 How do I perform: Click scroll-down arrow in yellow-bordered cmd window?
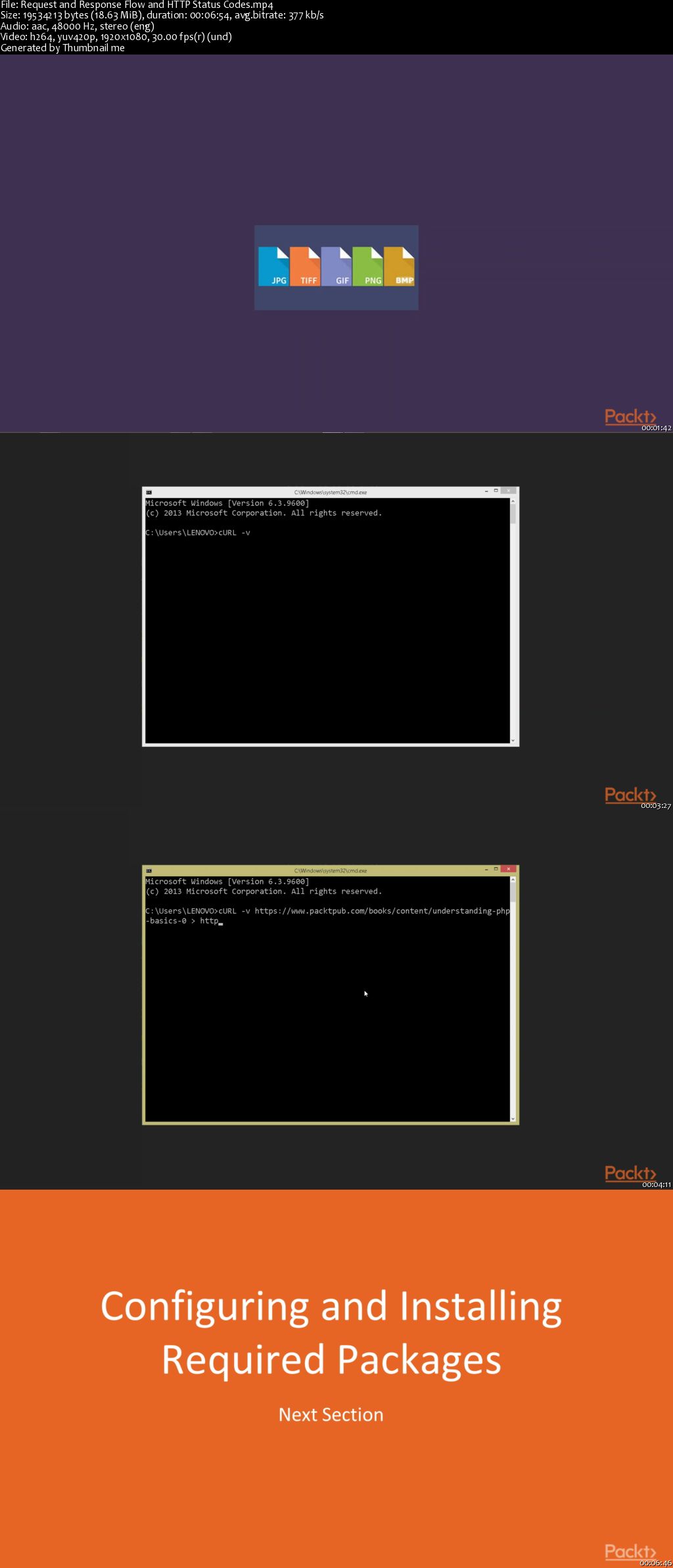[x=513, y=1119]
